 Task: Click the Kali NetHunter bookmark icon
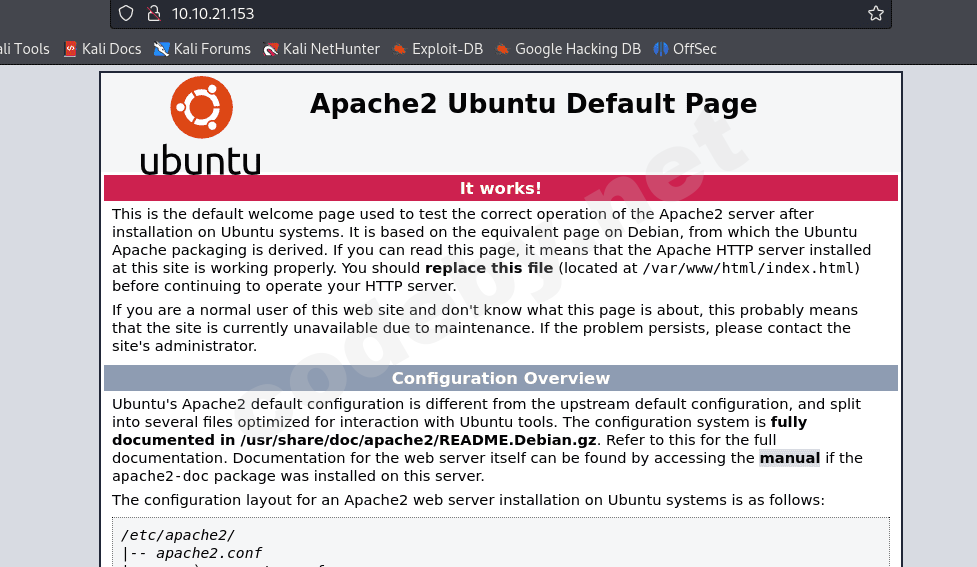coord(271,49)
